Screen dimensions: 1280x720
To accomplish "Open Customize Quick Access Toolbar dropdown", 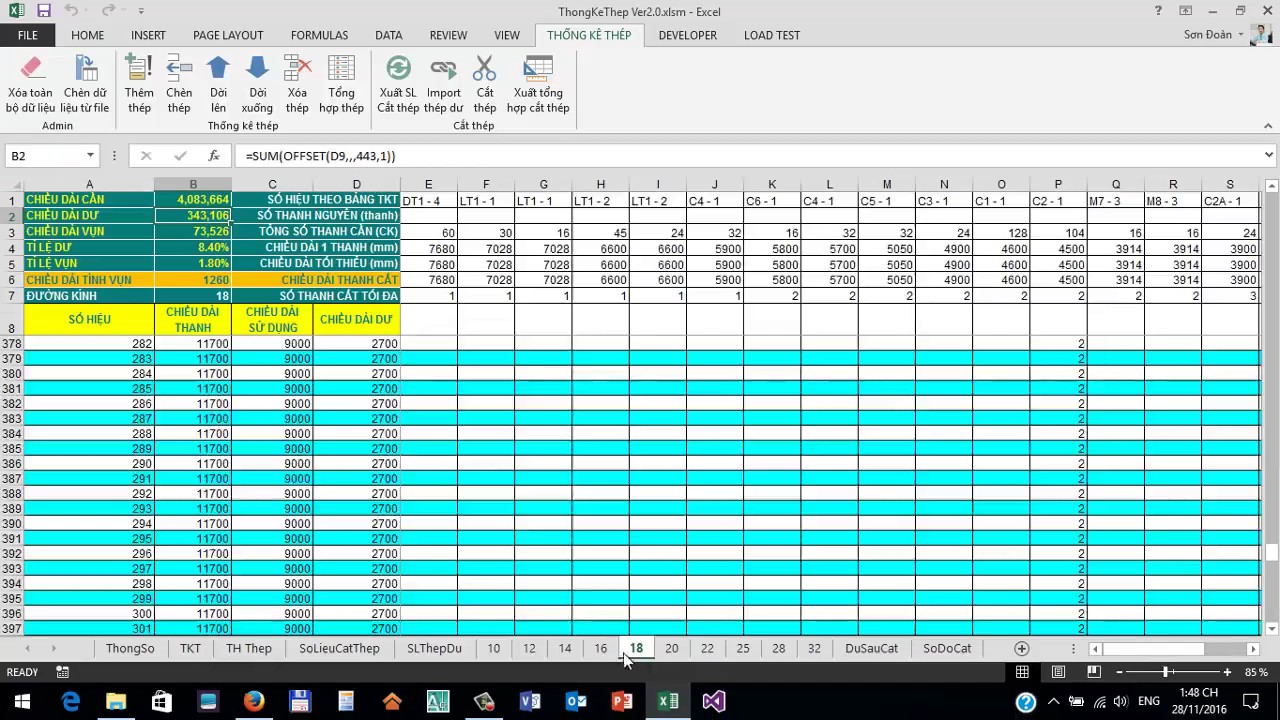I will coord(141,11).
